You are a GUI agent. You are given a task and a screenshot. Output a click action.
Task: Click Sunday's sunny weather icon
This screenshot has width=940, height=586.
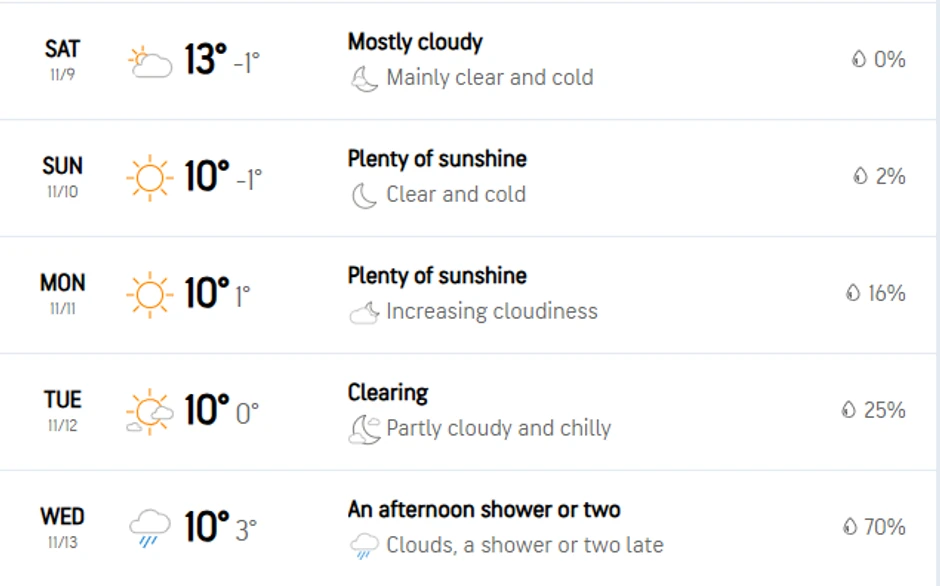click(150, 178)
